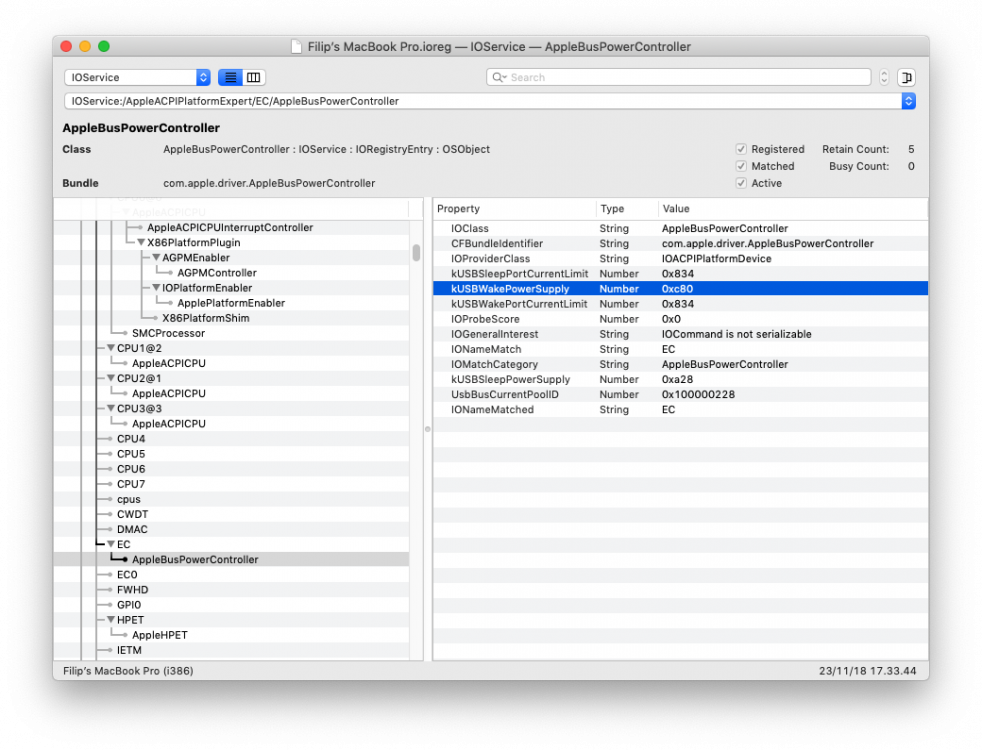
Task: Sort by the Property column header
Action: coord(514,208)
